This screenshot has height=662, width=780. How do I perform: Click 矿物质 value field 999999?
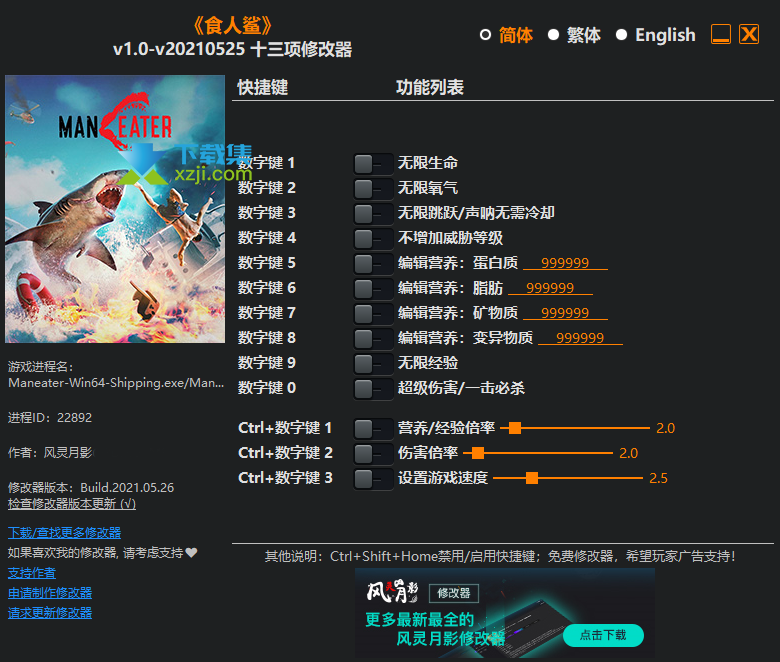[x=565, y=313]
